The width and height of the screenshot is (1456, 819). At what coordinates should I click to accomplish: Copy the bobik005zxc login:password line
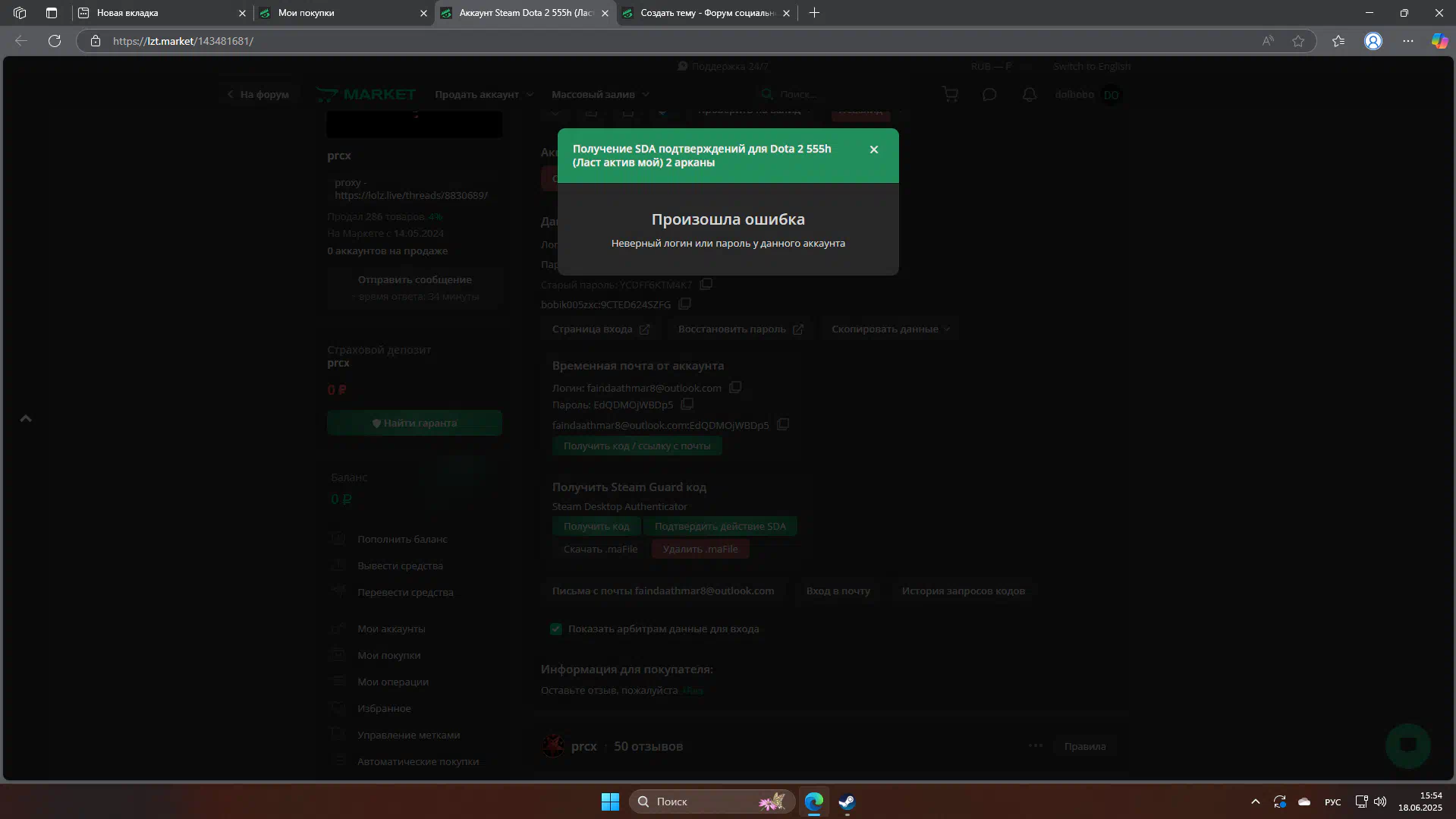(684, 304)
